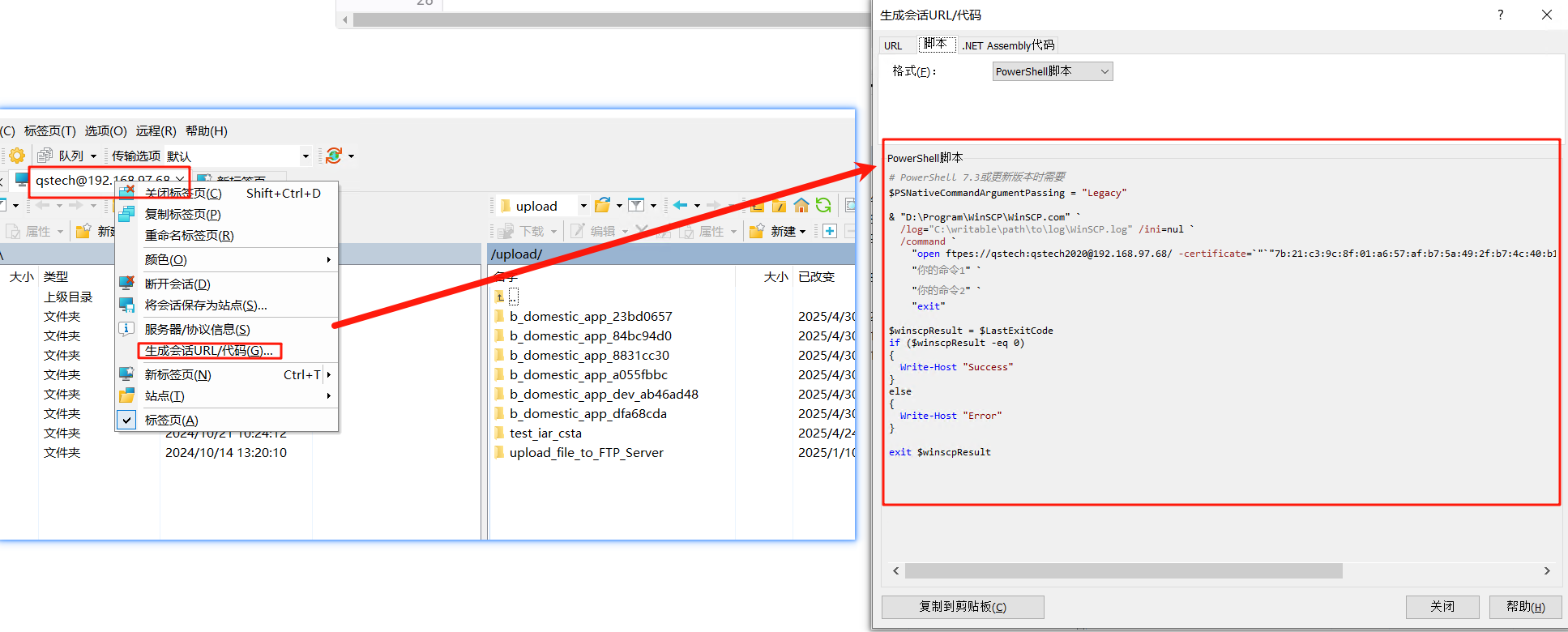Open the dropdown arrow next to the remote back arrow
Image resolution: width=1568 pixels, height=632 pixels.
697,206
